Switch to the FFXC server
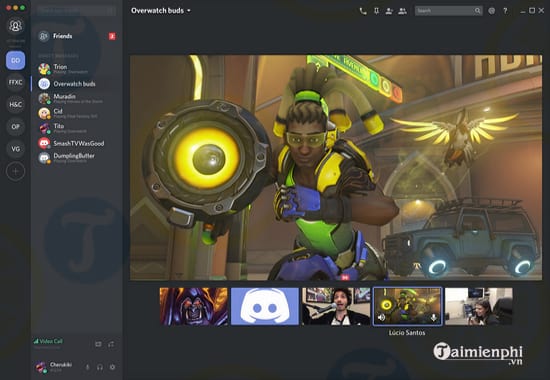This screenshot has height=380, width=550. 15,82
